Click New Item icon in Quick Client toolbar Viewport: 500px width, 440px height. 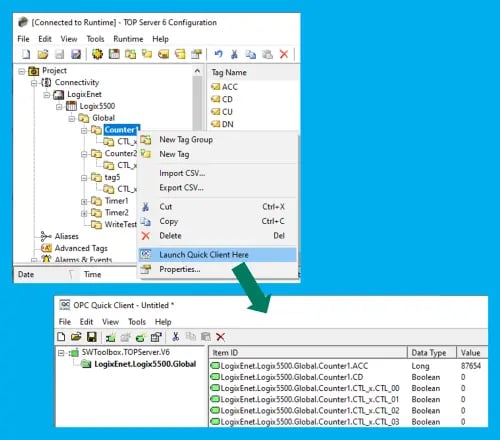[140, 337]
